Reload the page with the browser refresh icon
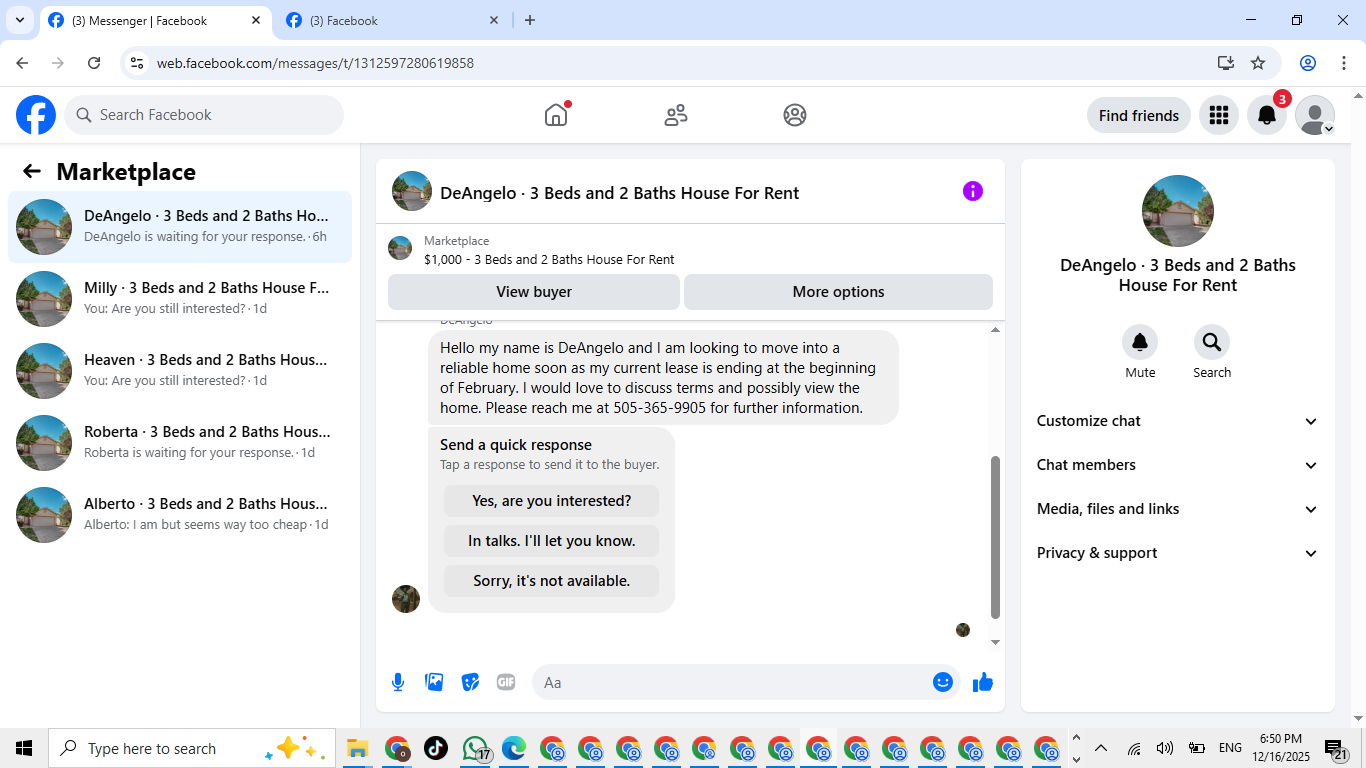 point(94,63)
